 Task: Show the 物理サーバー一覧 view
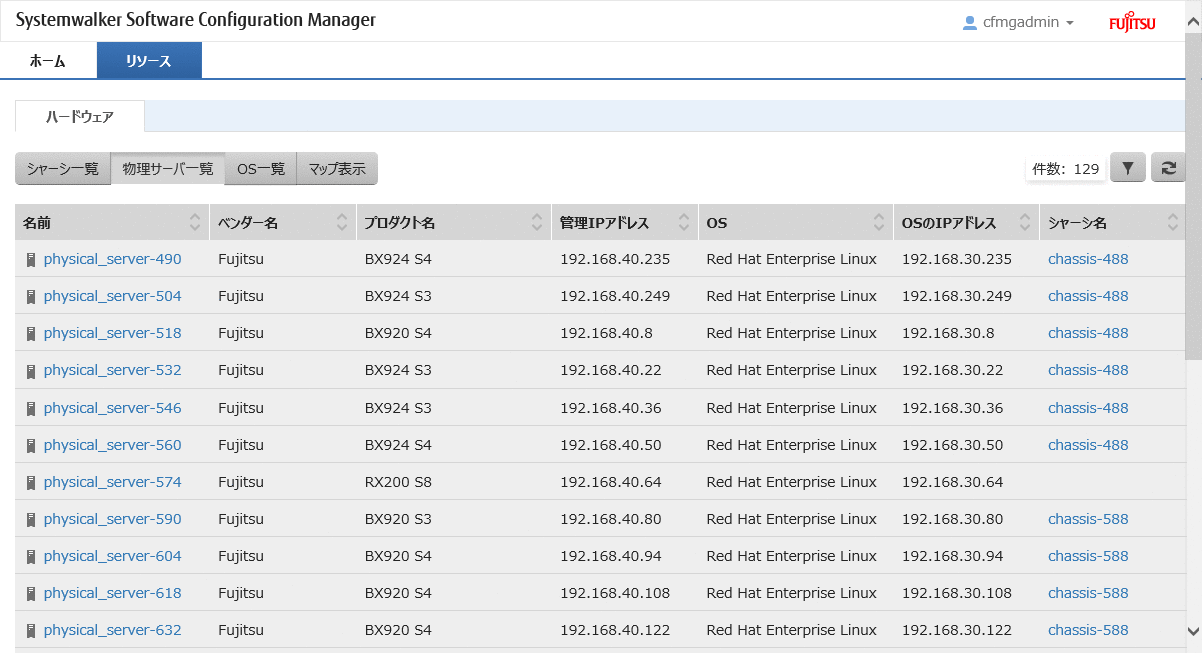(168, 169)
